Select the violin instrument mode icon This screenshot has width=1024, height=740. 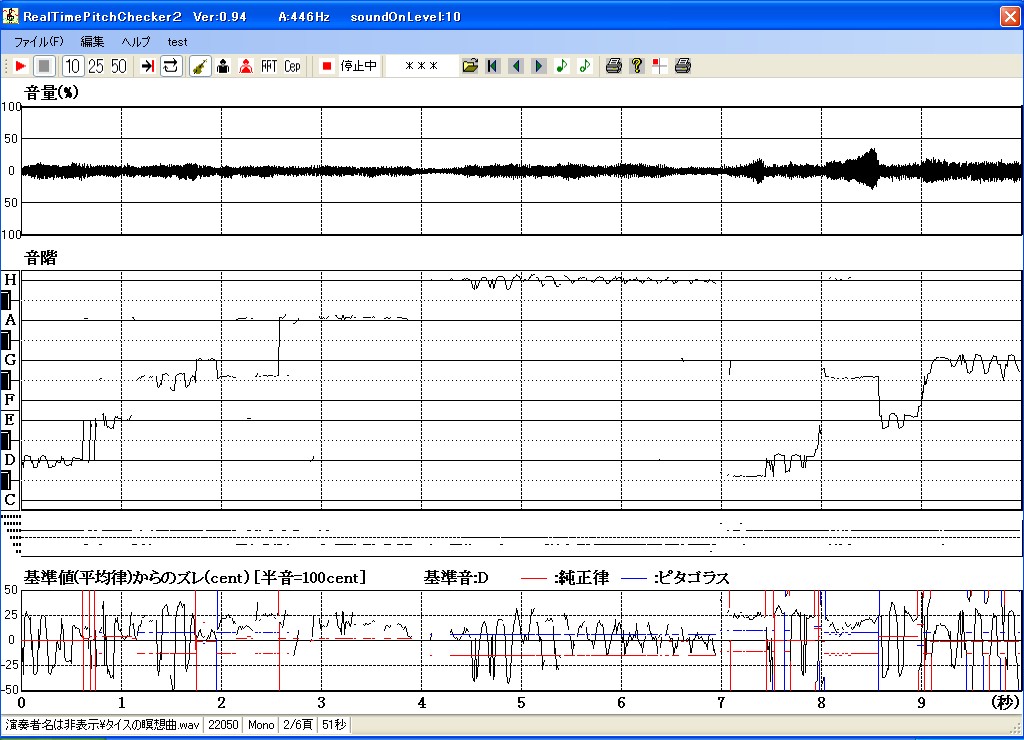point(200,66)
